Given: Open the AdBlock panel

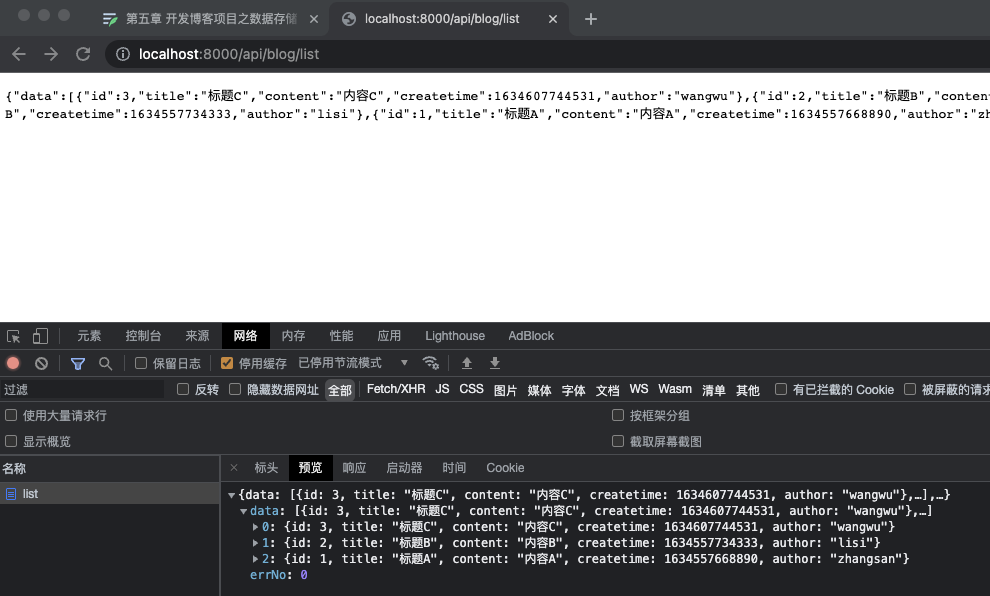Looking at the screenshot, I should point(531,336).
